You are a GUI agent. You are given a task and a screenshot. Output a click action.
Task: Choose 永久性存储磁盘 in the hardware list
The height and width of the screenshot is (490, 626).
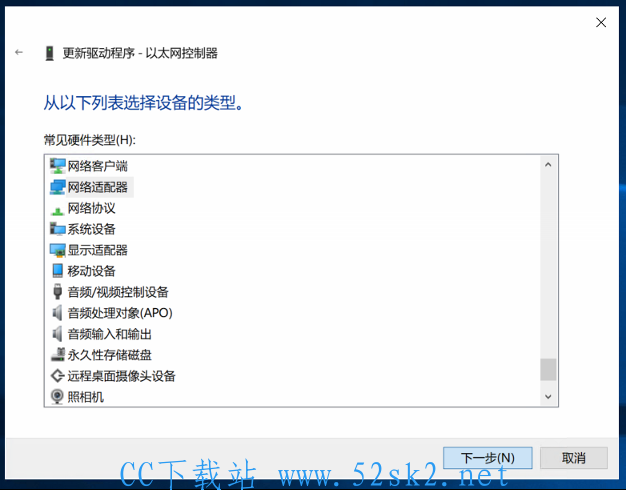pyautogui.click(x=110, y=355)
